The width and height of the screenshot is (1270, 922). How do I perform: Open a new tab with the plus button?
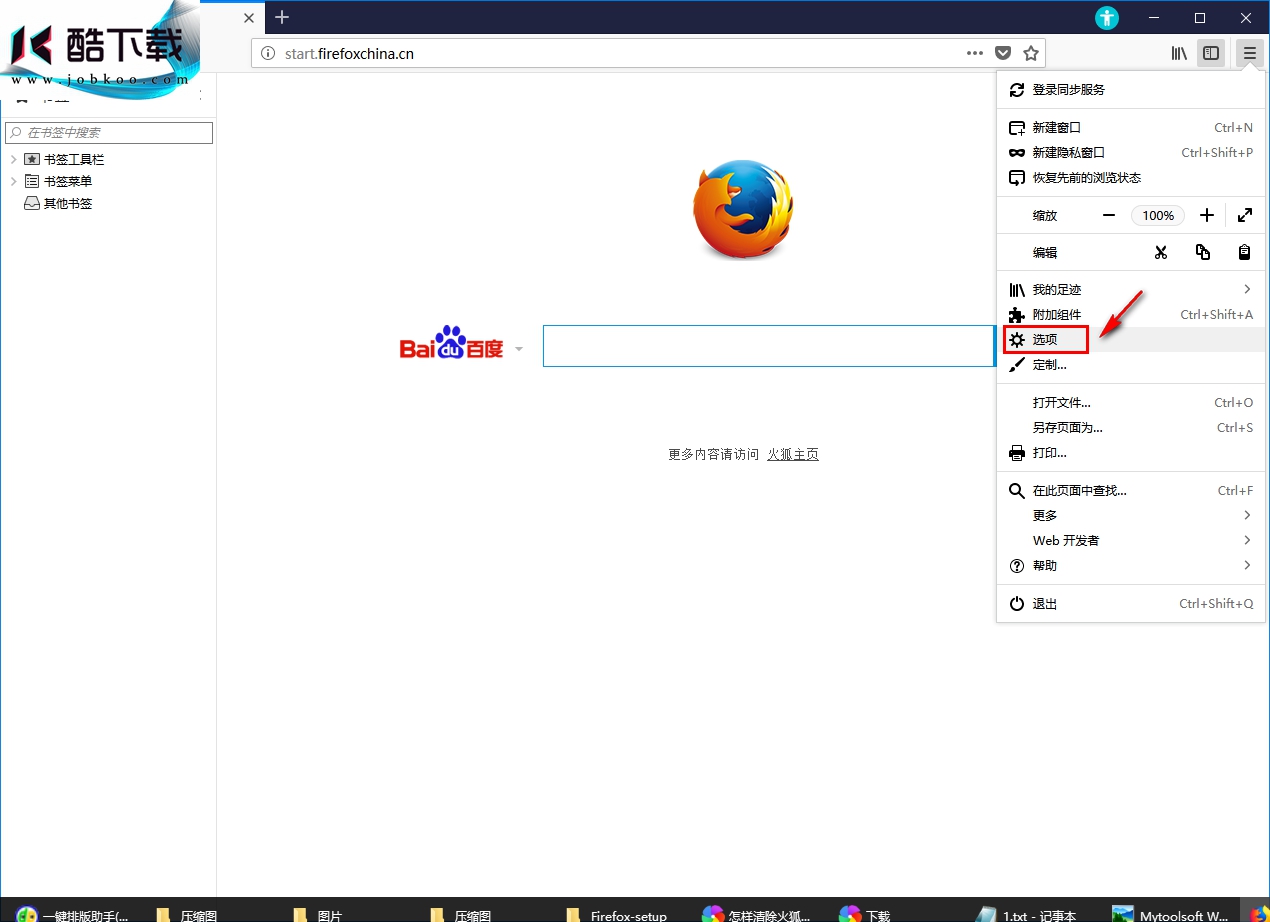(x=282, y=17)
